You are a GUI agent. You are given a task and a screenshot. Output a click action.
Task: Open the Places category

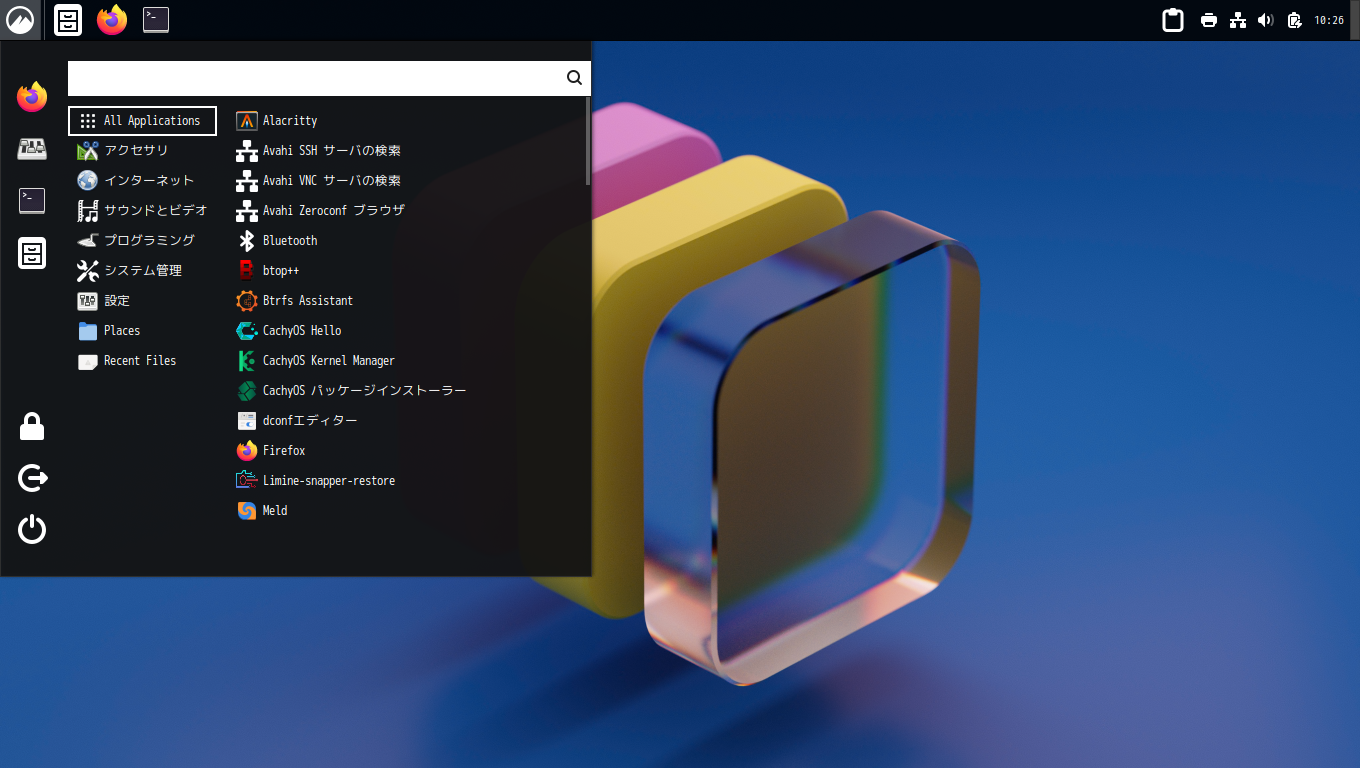click(x=142, y=331)
